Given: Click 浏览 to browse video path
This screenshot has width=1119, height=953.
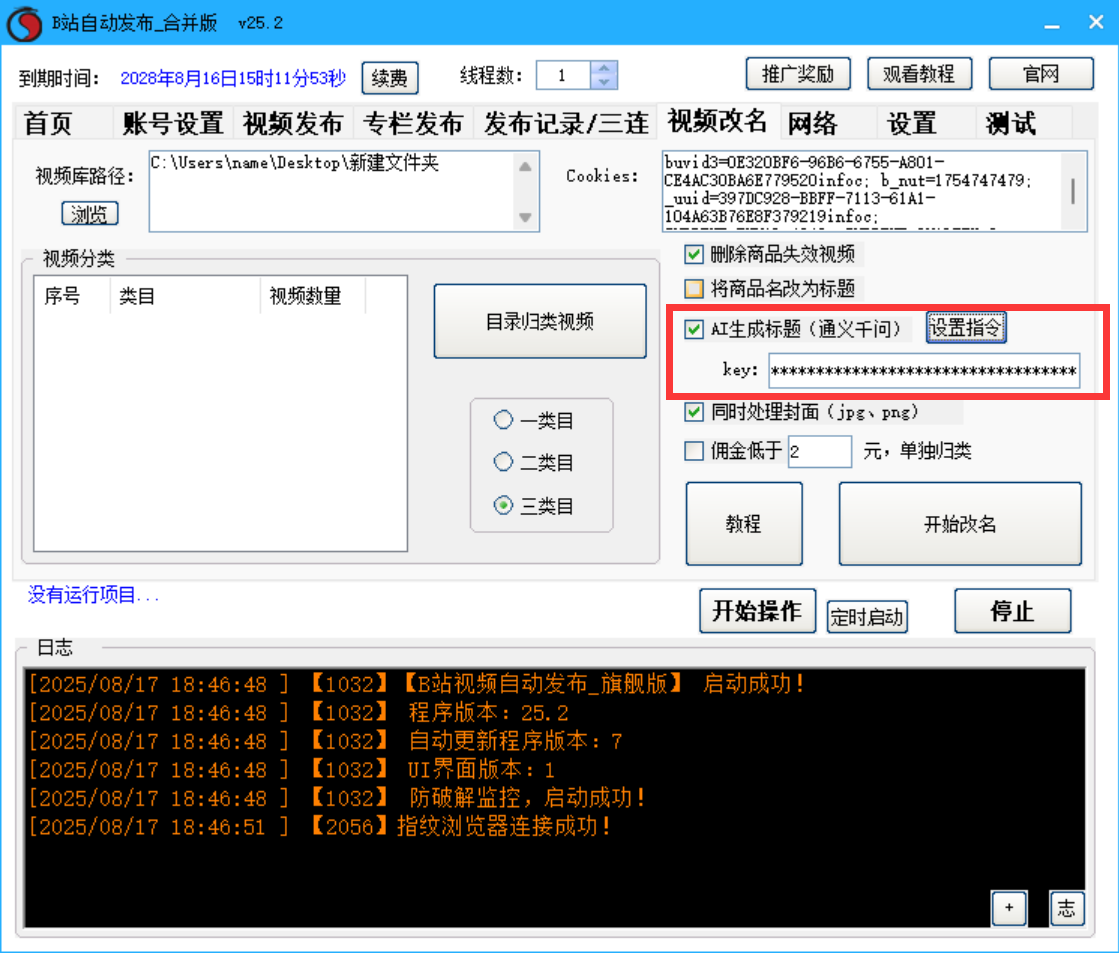Looking at the screenshot, I should [x=89, y=213].
